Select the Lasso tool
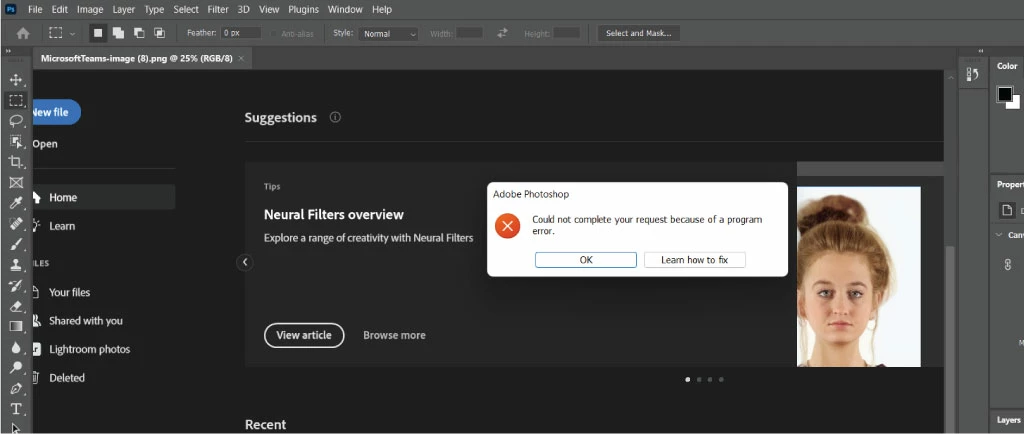Screen dimensions: 1024x434 click(16, 121)
